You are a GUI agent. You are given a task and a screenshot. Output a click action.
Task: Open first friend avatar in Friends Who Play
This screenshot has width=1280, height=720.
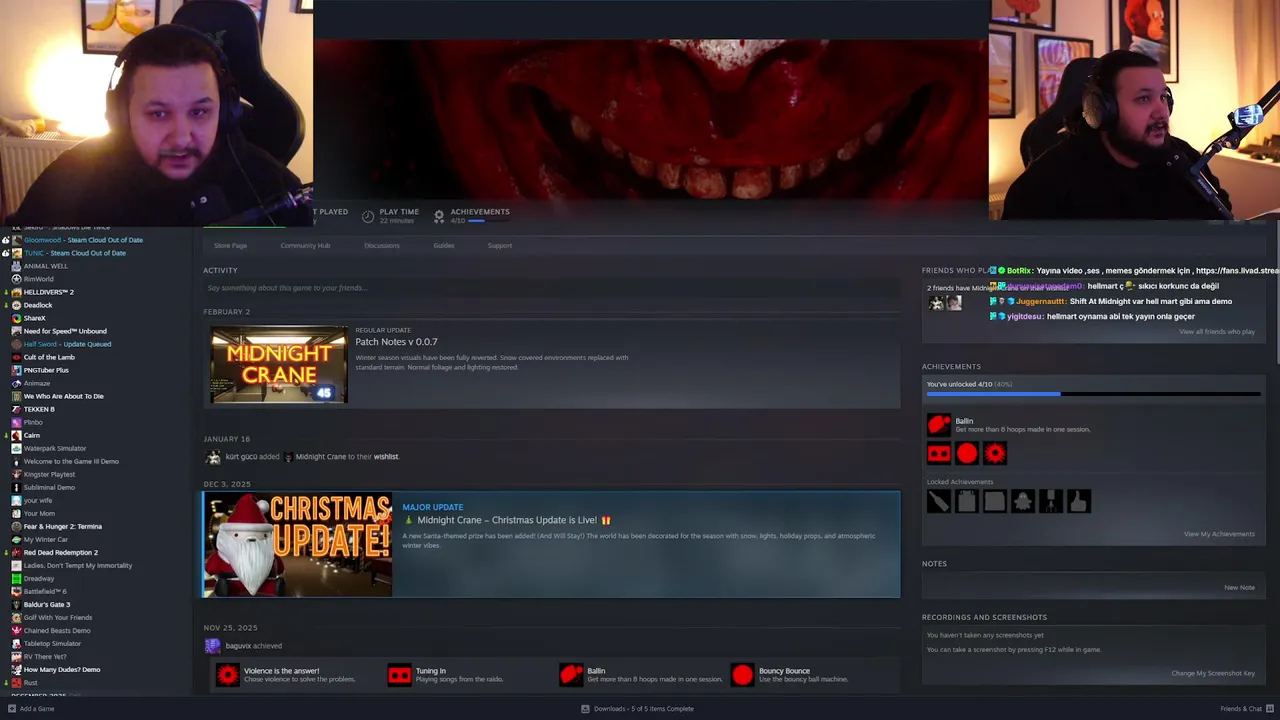click(x=936, y=303)
